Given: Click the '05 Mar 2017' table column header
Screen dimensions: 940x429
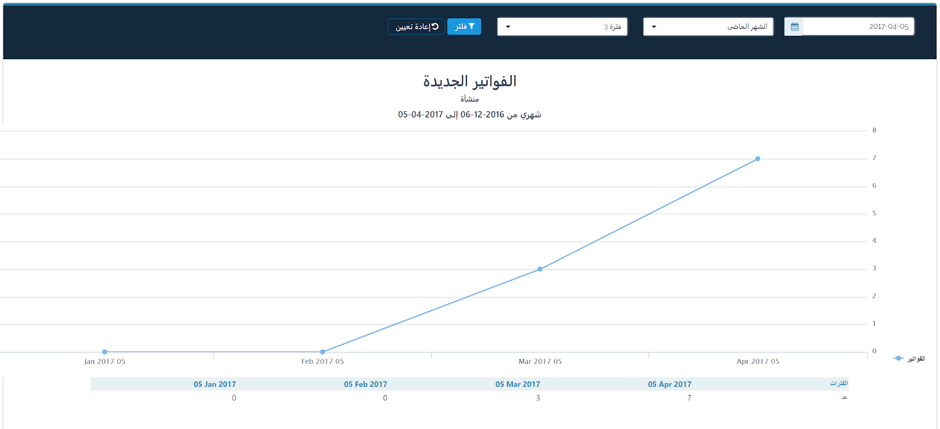Looking at the screenshot, I should click(x=517, y=384).
